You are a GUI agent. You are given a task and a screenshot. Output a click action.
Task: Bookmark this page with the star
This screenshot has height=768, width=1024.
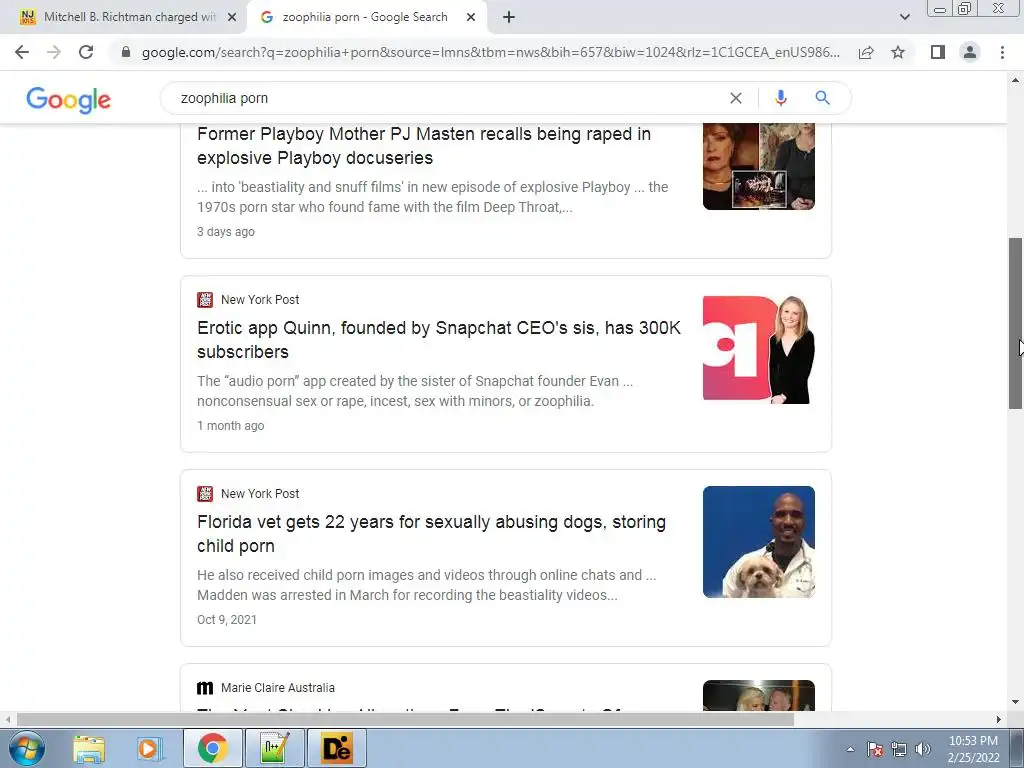[898, 52]
